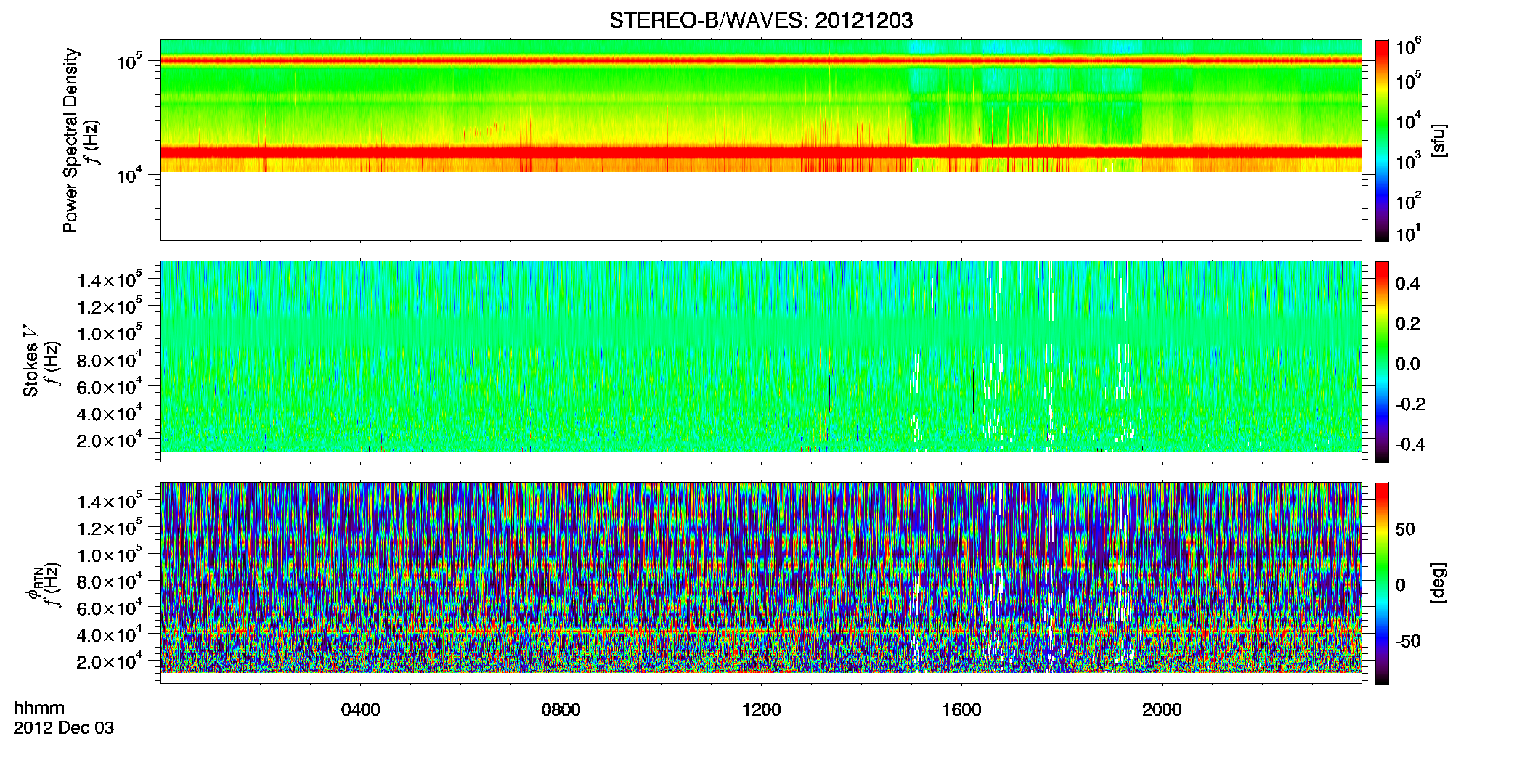The width and height of the screenshot is (1522, 784).
Task: Click the -0.4 tick on Stokes colorbar
Action: pyautogui.click(x=1410, y=444)
